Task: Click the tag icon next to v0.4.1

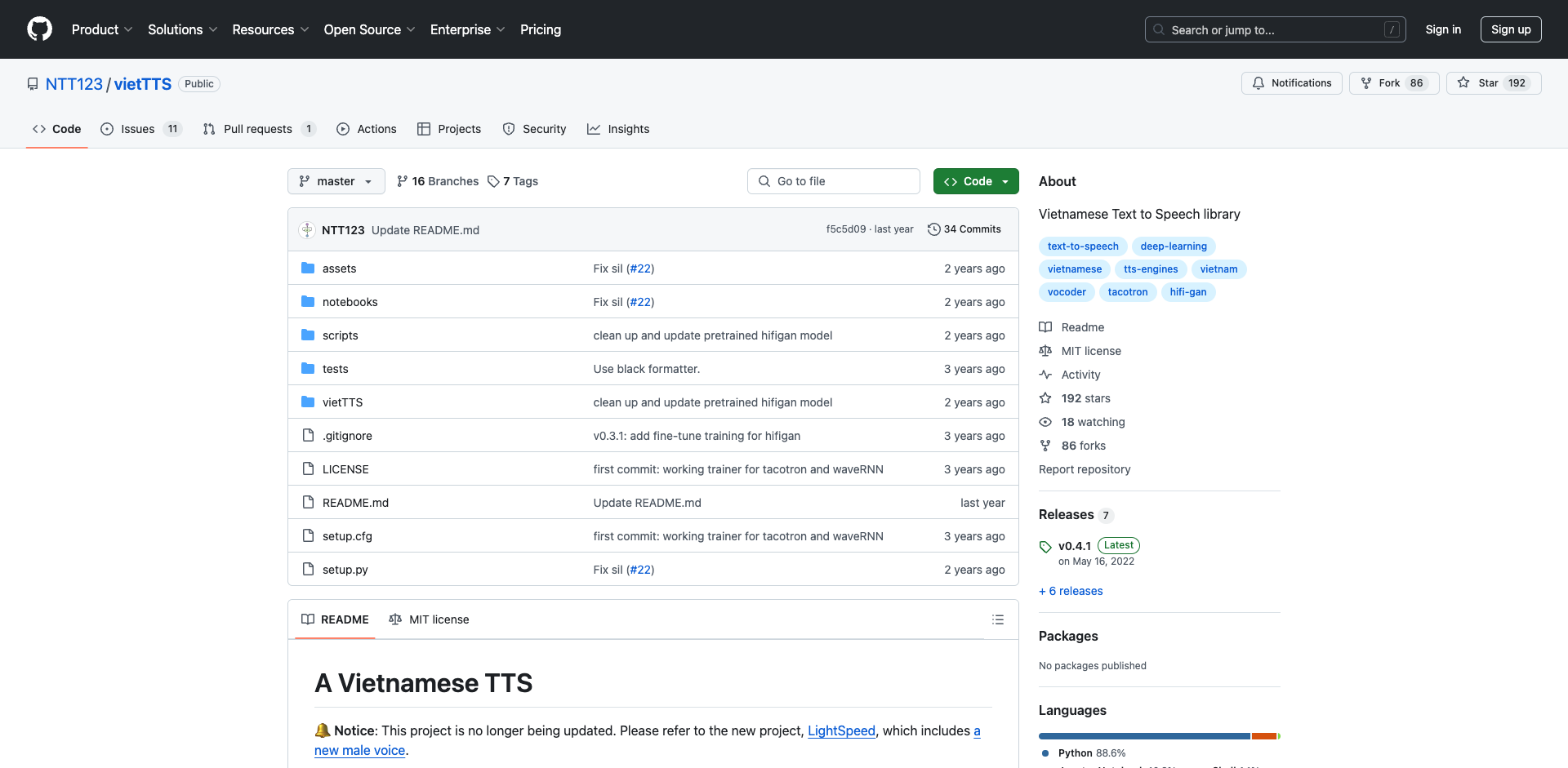Action: pos(1045,547)
